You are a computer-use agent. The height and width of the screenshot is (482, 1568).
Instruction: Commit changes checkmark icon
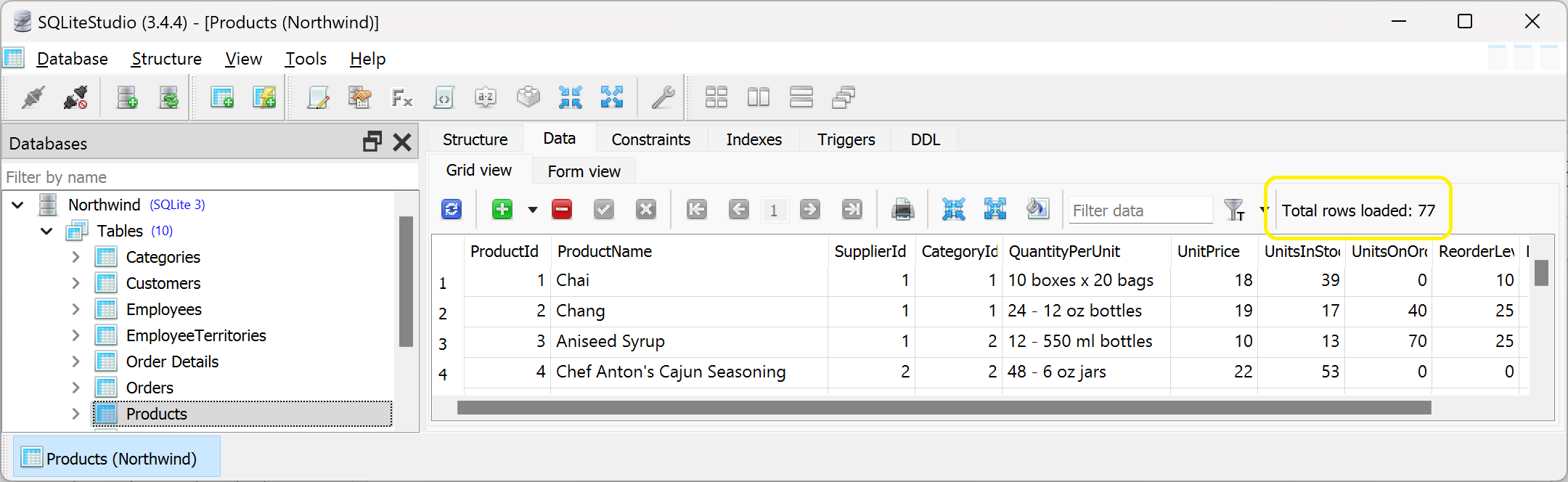pos(604,210)
